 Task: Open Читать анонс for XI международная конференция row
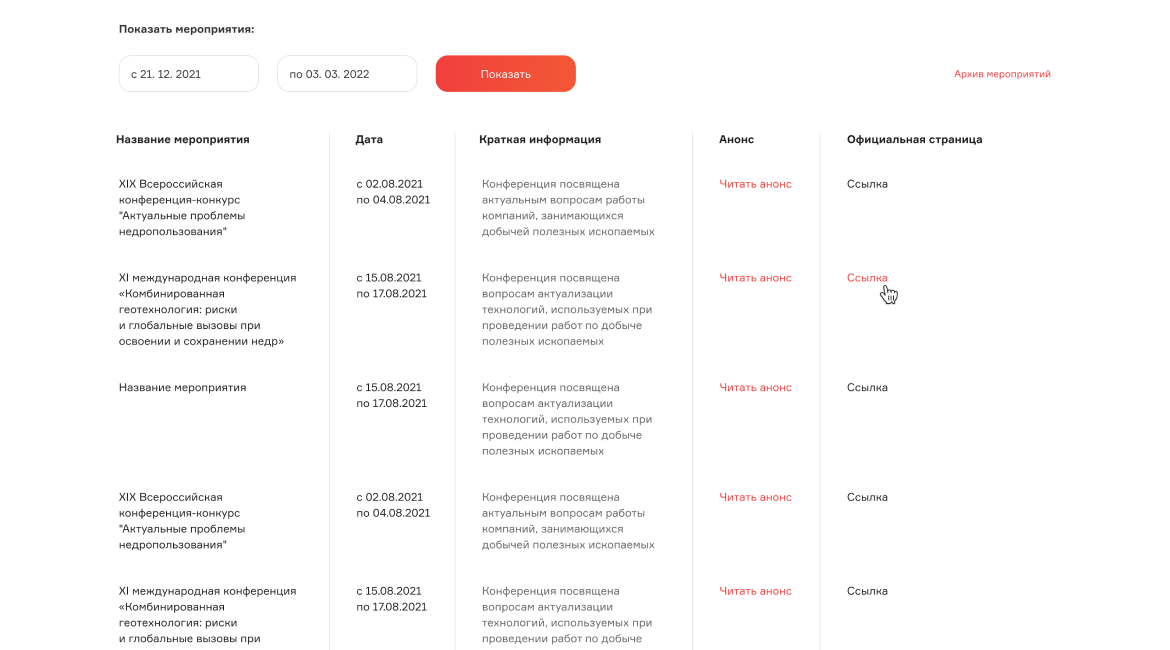(x=755, y=278)
